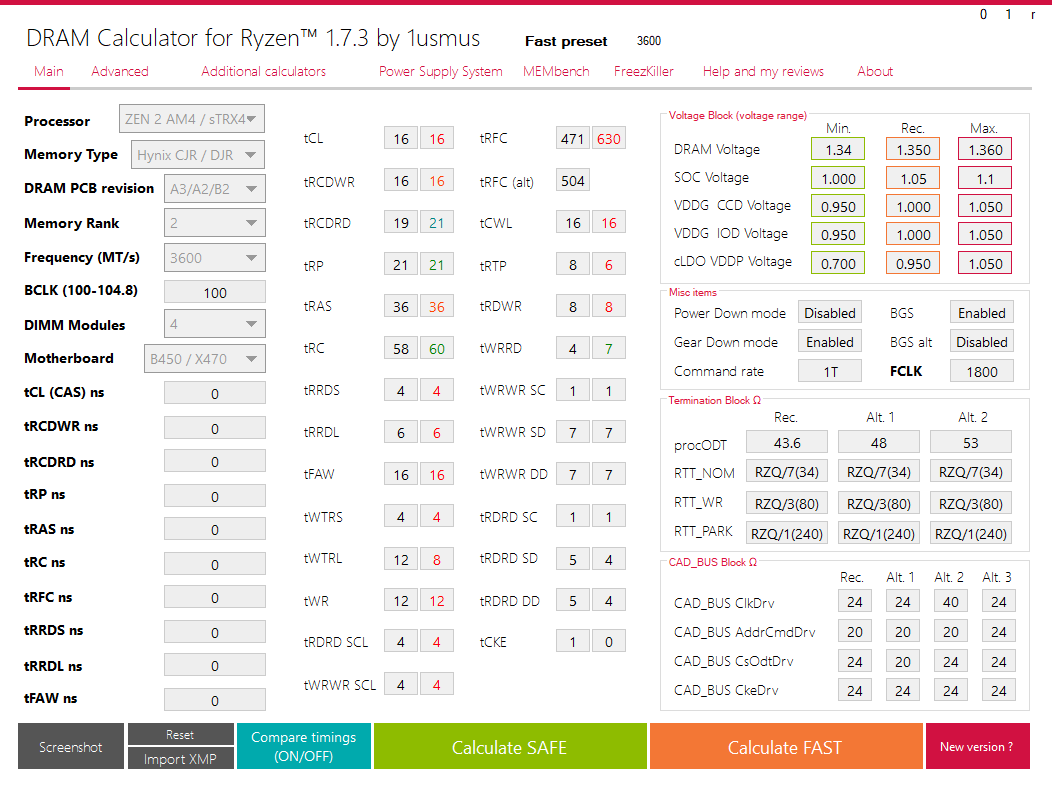The height and width of the screenshot is (791, 1052).
Task: Click the green tWRRD compare value 7
Action: pos(609,348)
